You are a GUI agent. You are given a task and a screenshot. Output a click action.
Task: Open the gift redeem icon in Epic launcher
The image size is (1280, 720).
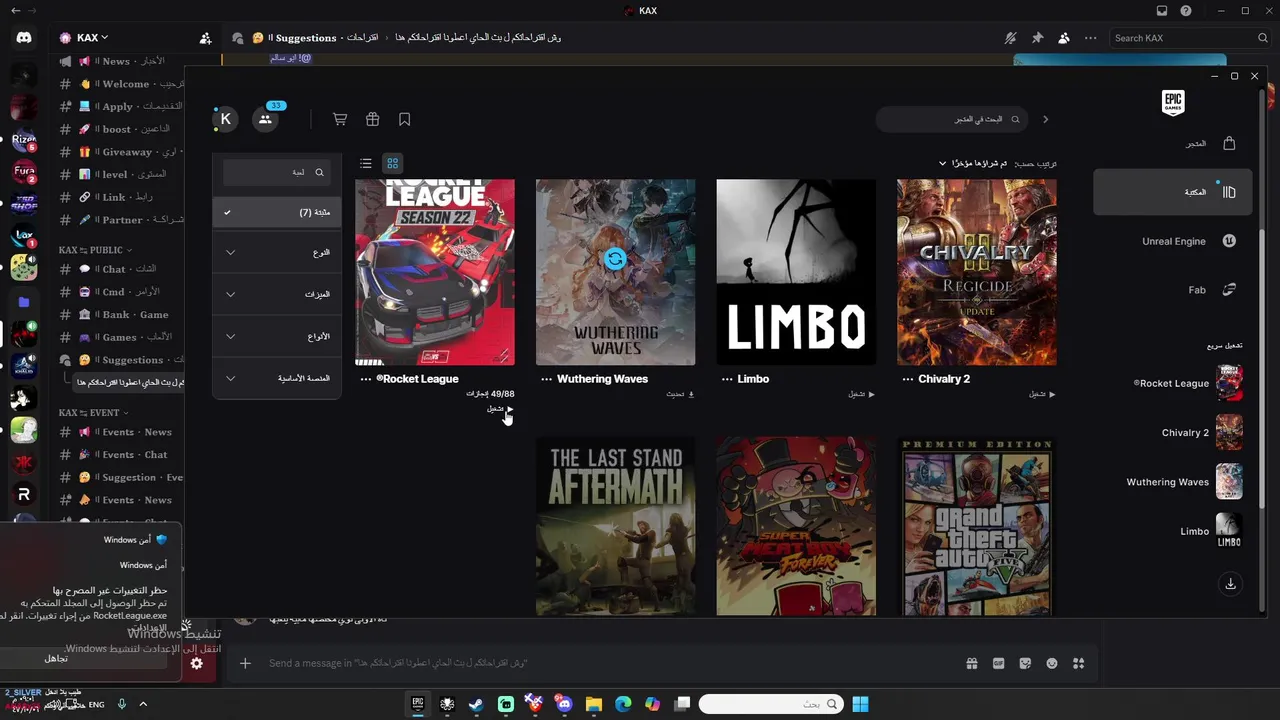click(x=372, y=119)
